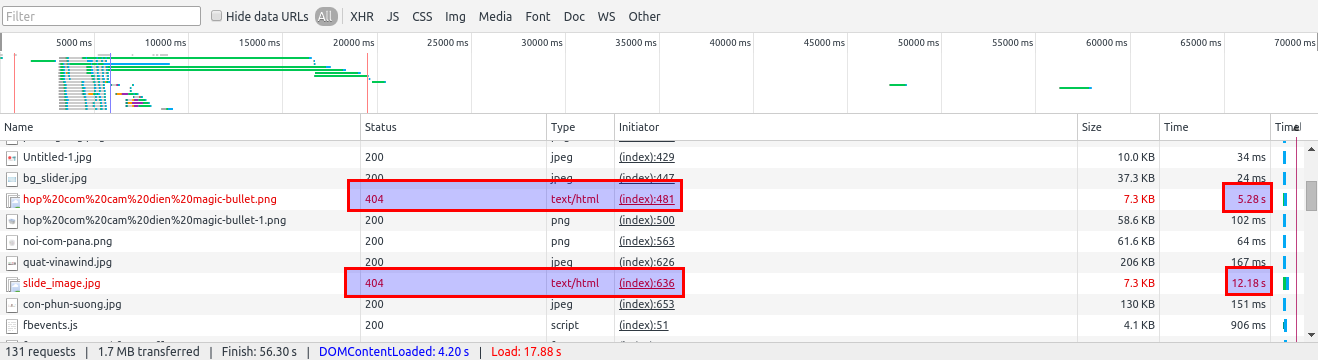Filter requests by JS
The height and width of the screenshot is (360, 1318).
tap(393, 16)
